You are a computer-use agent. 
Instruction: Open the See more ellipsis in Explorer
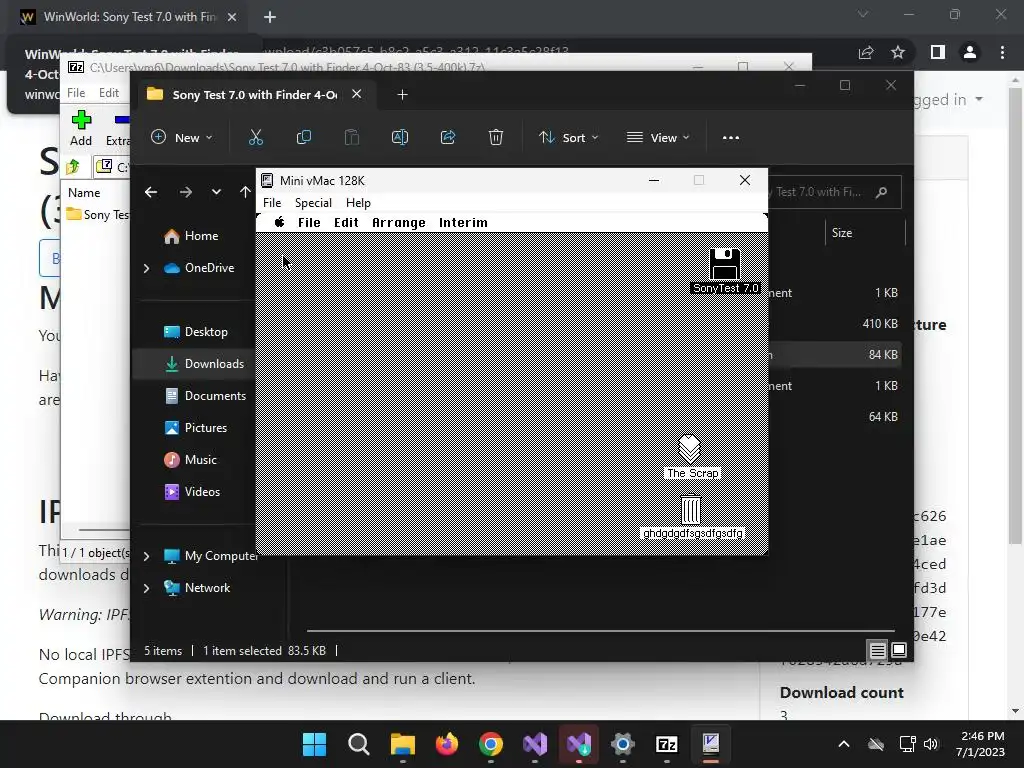click(731, 138)
